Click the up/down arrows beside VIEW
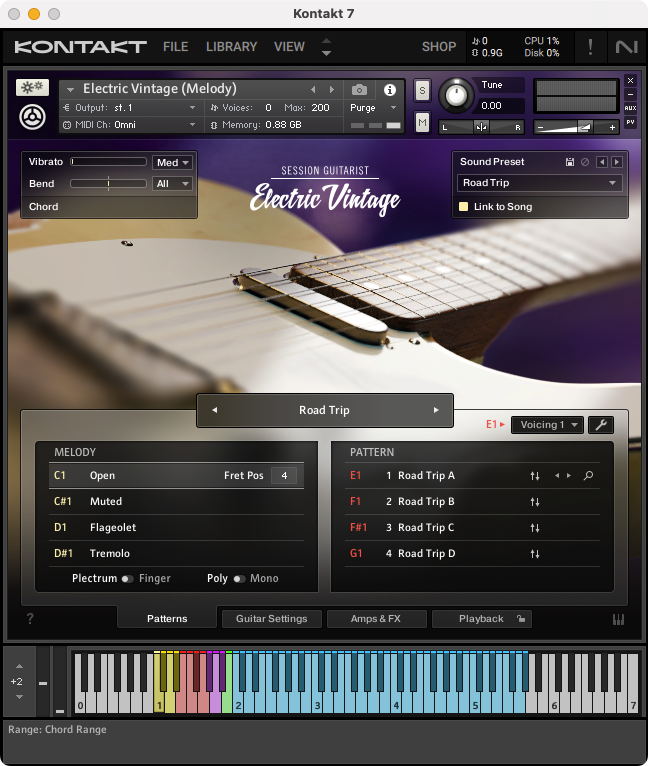This screenshot has height=766, width=648. (326, 47)
